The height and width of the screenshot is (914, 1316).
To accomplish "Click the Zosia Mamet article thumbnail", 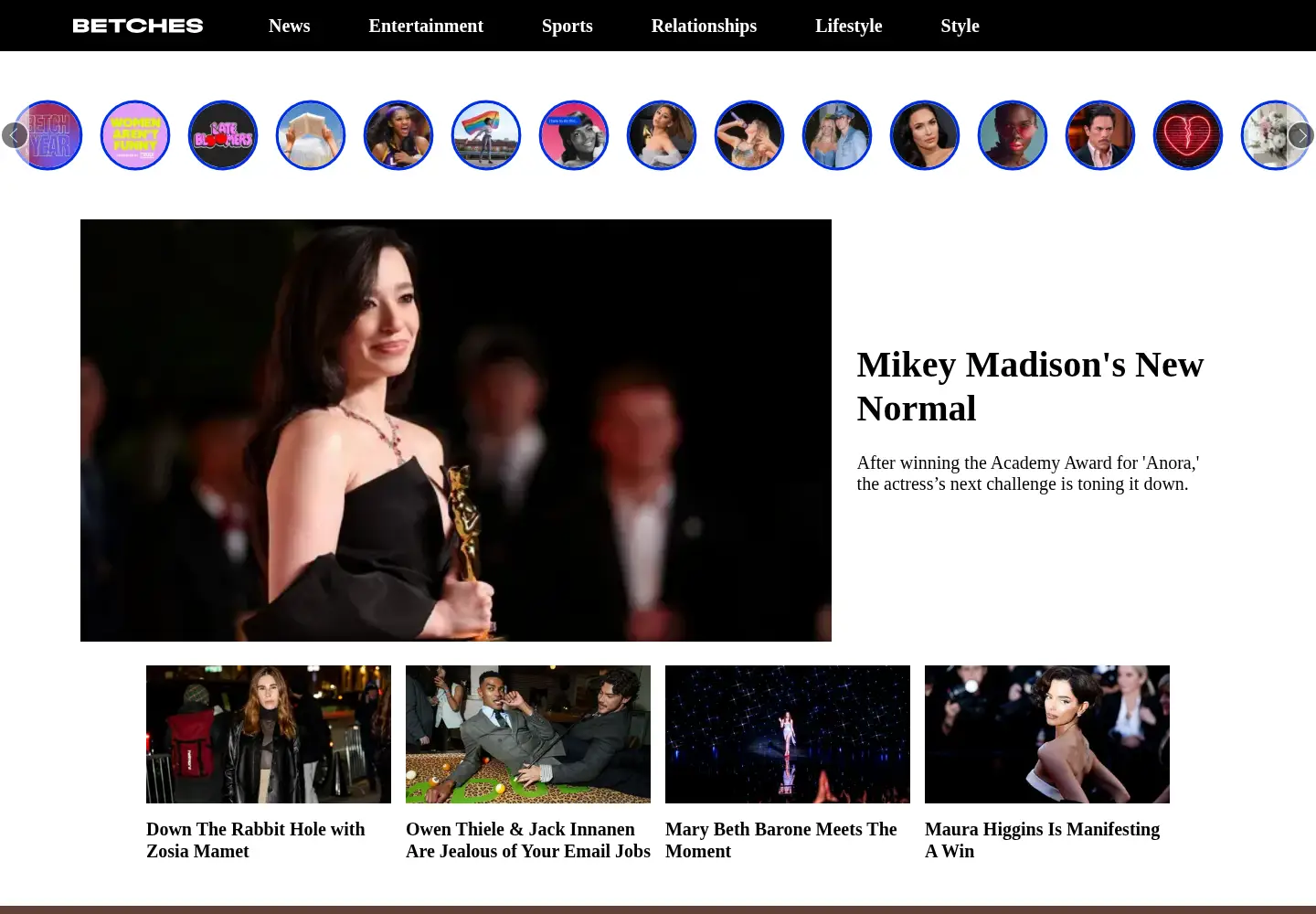I will (269, 734).
